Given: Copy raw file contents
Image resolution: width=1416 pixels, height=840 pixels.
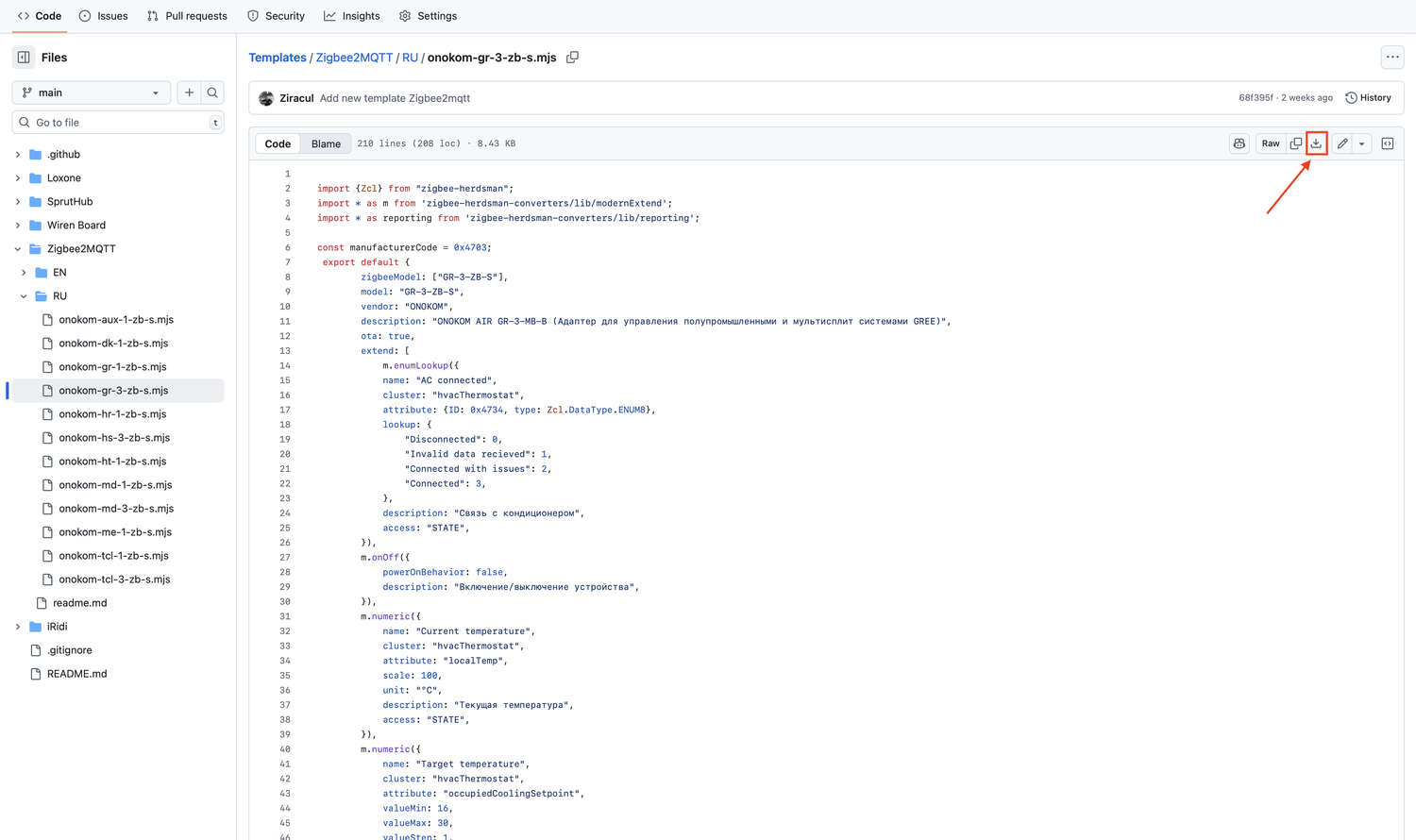Looking at the screenshot, I should (x=1296, y=143).
